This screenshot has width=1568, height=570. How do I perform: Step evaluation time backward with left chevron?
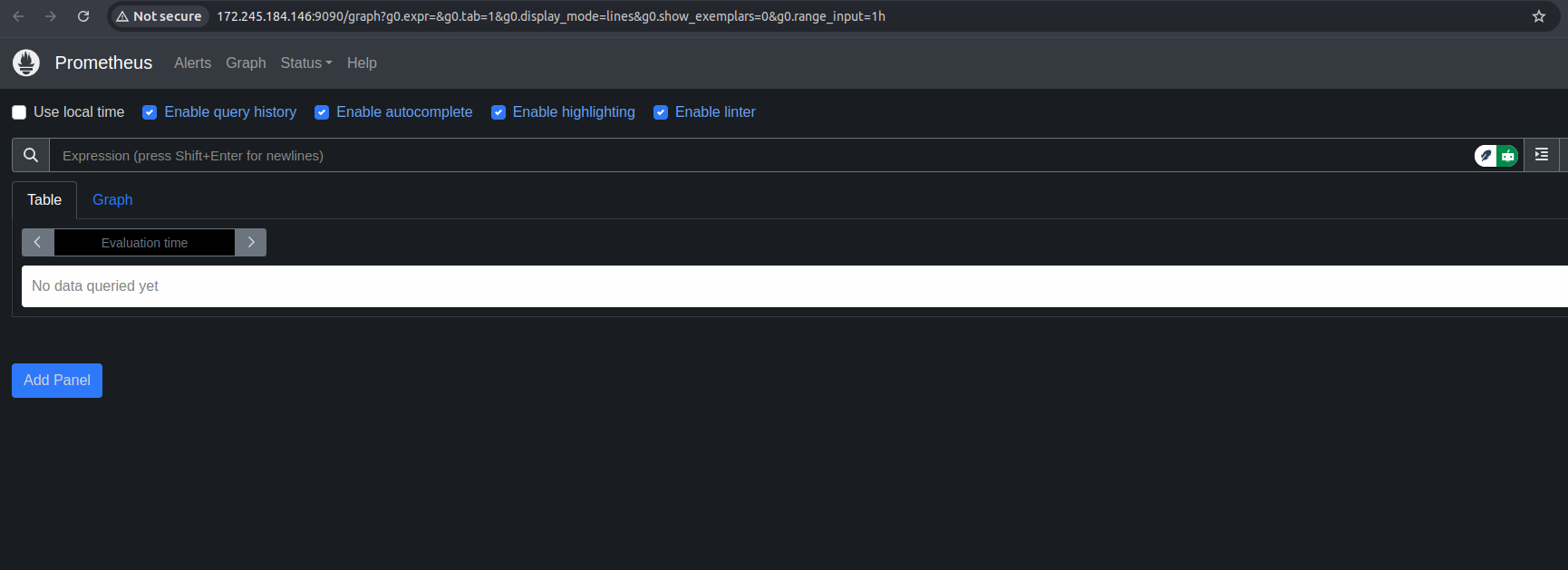(x=37, y=243)
